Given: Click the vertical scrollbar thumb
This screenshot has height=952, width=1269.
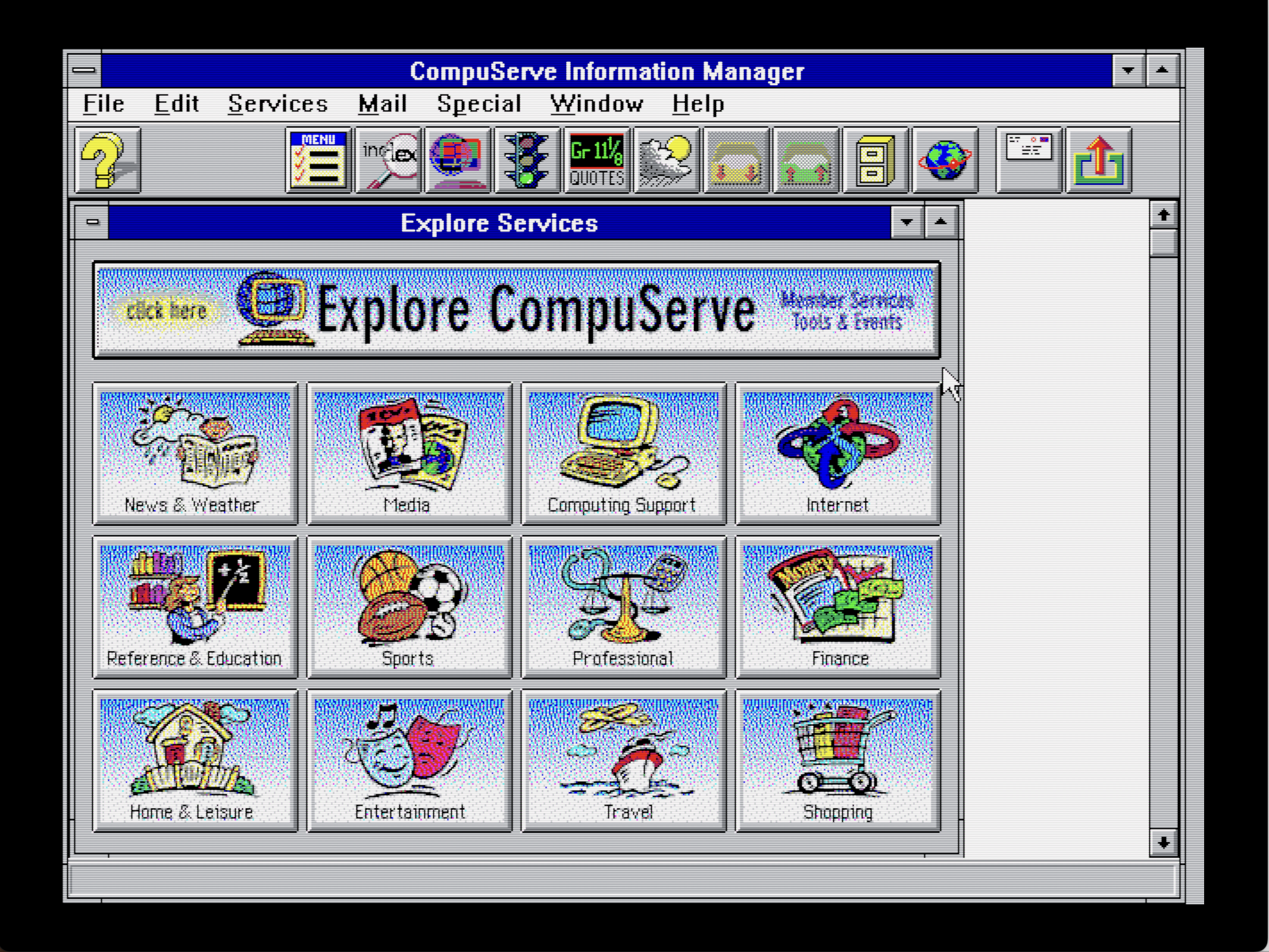Looking at the screenshot, I should pyautogui.click(x=1164, y=243).
